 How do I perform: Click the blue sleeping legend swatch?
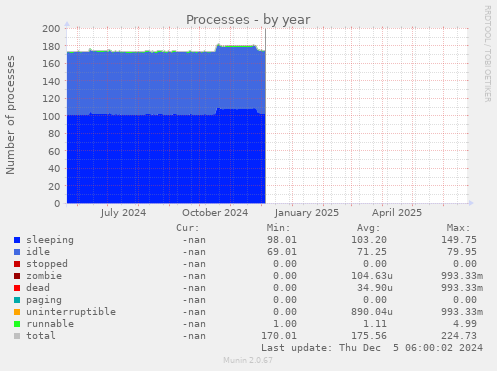(x=17, y=240)
